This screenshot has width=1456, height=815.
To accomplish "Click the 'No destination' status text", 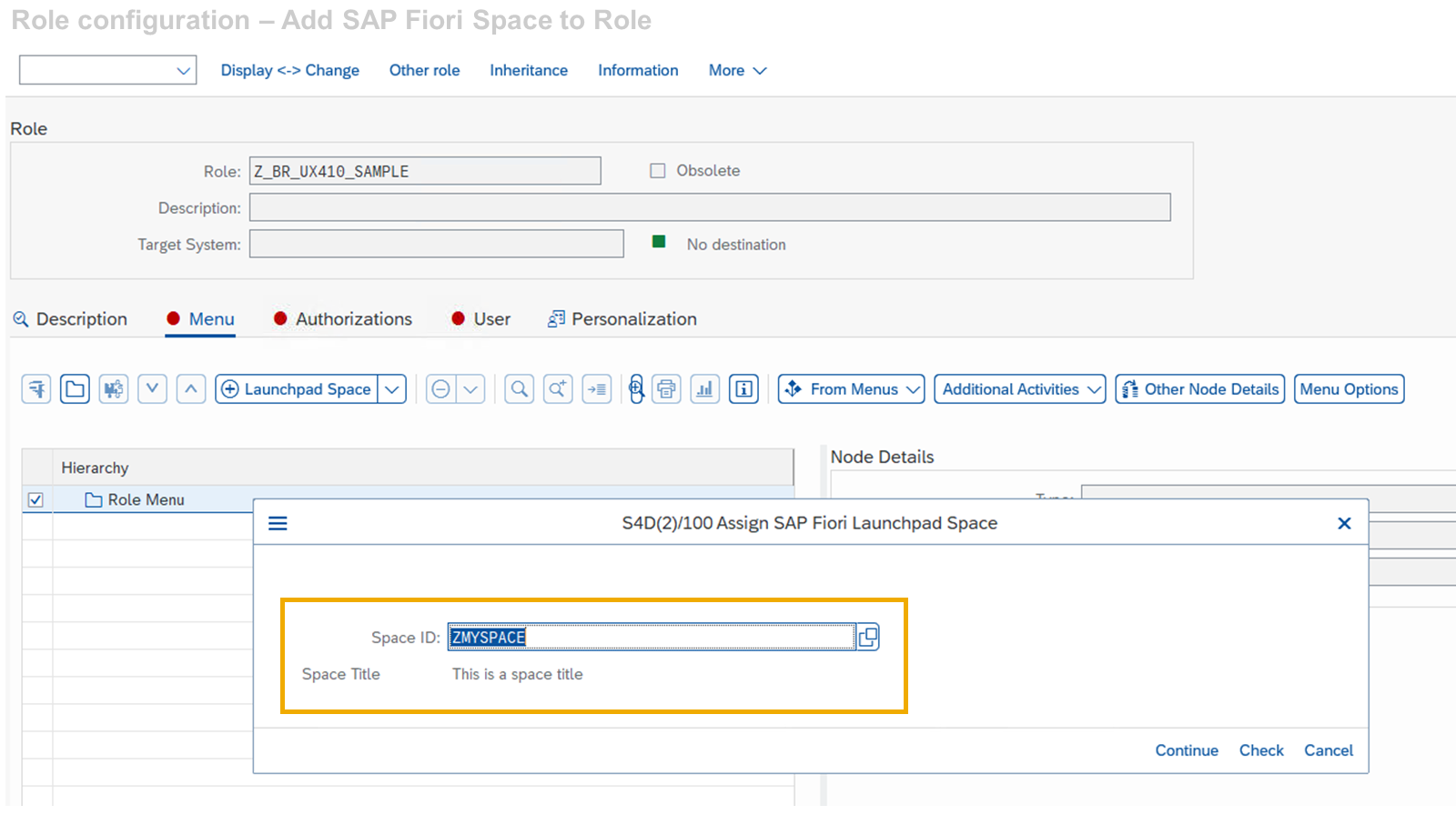I will (736, 245).
